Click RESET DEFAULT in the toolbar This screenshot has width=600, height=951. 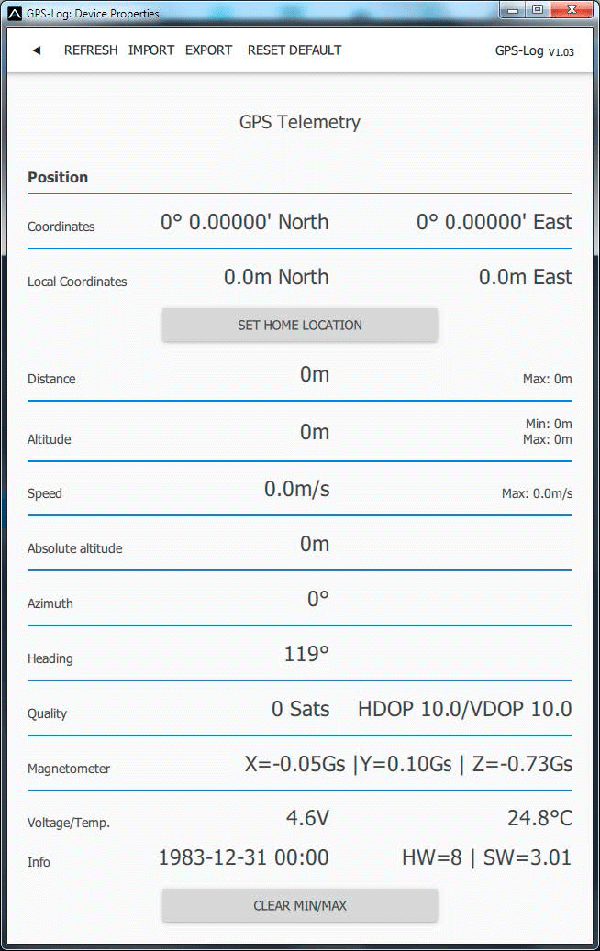[294, 50]
